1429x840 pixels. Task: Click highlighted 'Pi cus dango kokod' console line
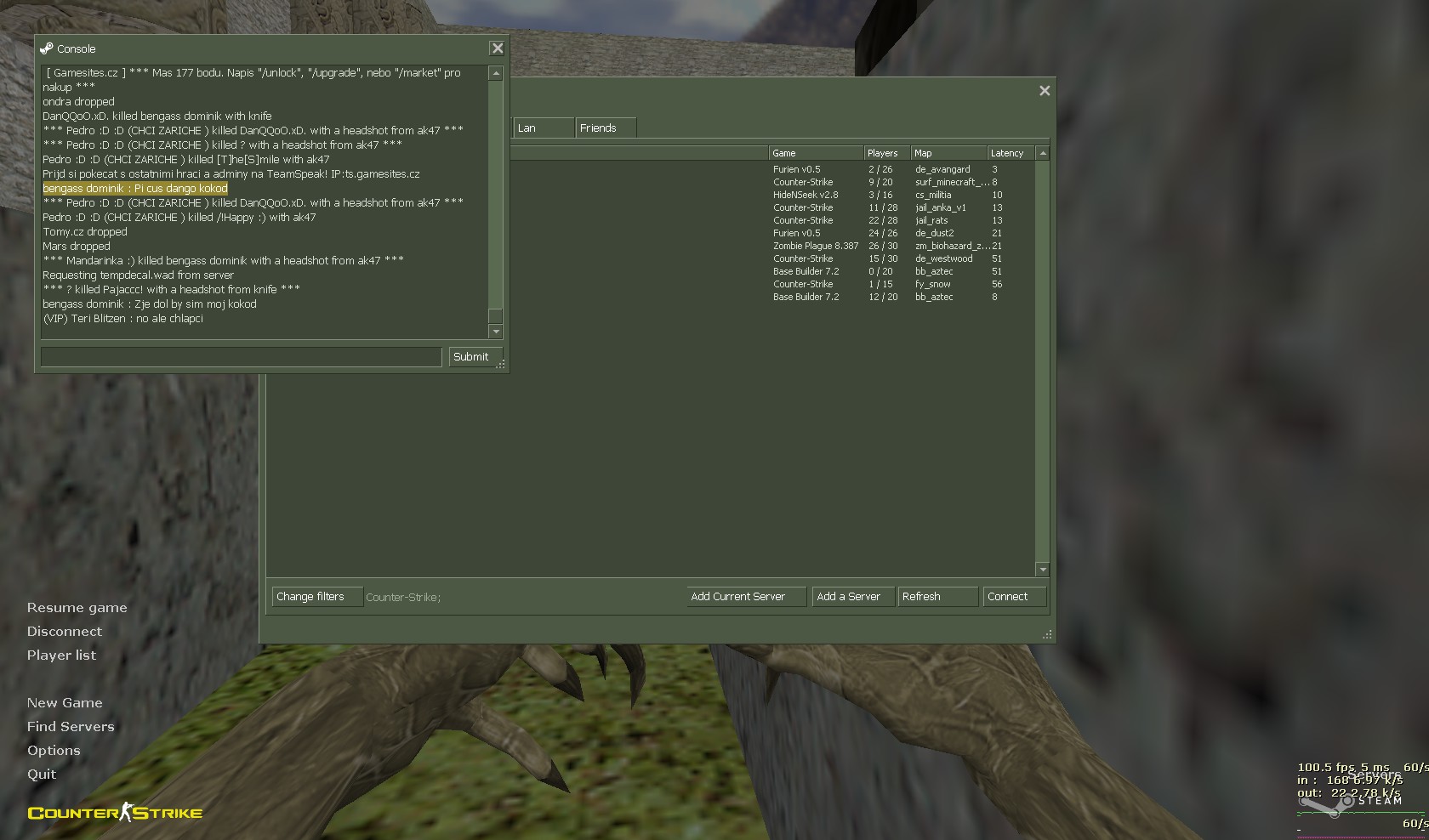(135, 189)
